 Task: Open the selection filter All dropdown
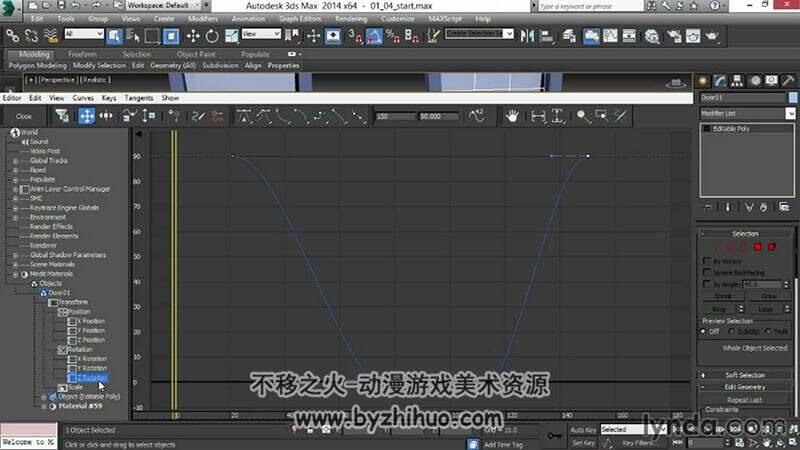click(x=84, y=34)
